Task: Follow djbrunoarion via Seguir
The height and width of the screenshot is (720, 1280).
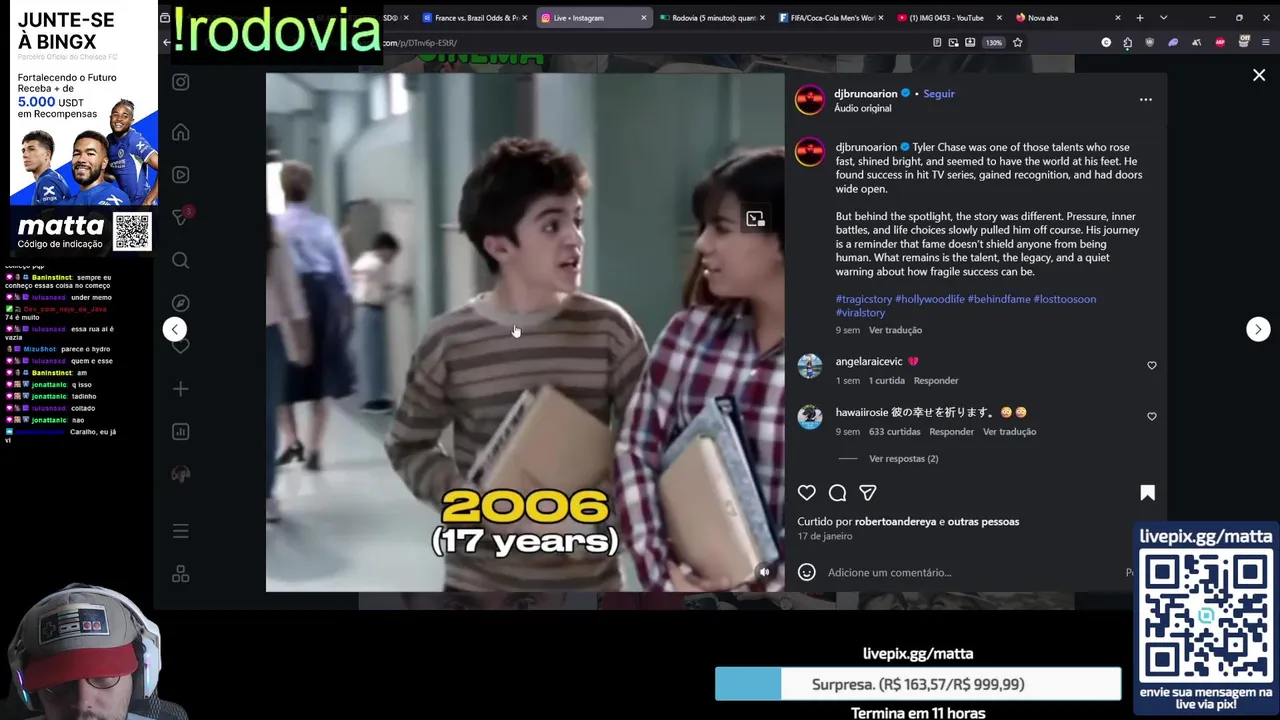Action: point(938,94)
